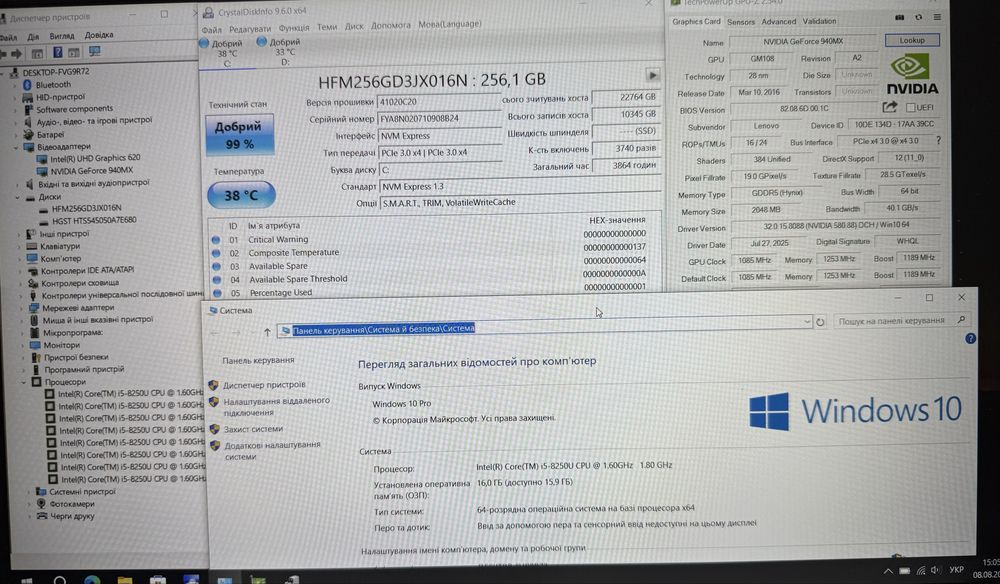Open the Вигляд menu in Device Manager
This screenshot has height=584, width=1000.
tap(62, 36)
